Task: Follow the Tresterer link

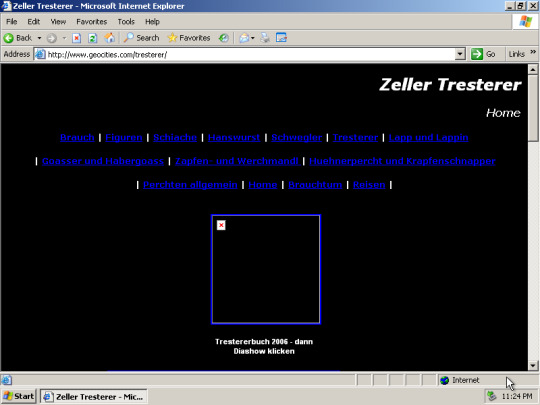Action: 355,137
